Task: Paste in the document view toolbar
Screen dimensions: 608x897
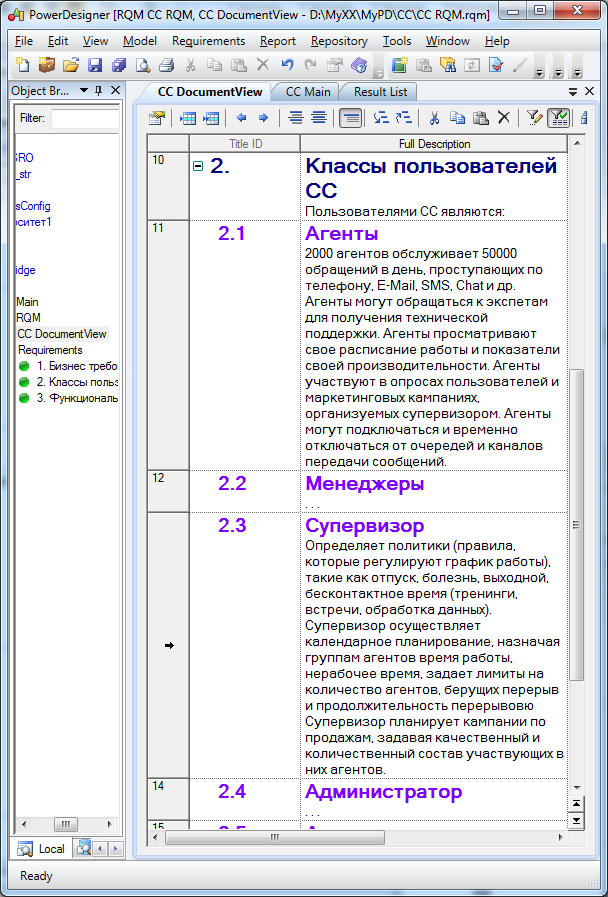Action: [x=481, y=118]
